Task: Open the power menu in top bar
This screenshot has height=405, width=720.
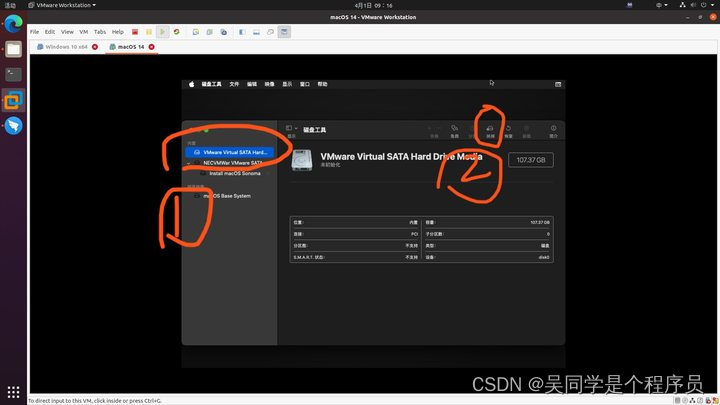Action: click(x=707, y=5)
